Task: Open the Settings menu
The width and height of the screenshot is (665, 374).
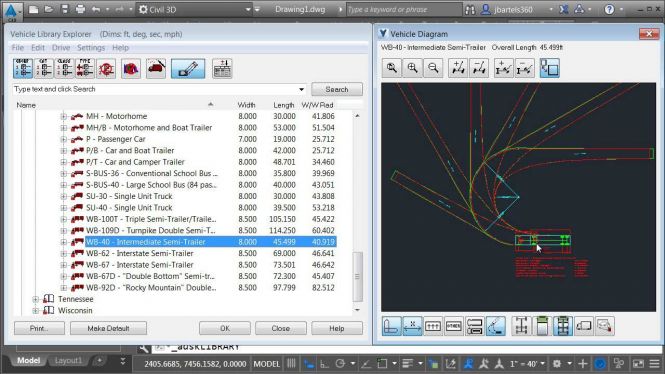Action: click(x=91, y=47)
